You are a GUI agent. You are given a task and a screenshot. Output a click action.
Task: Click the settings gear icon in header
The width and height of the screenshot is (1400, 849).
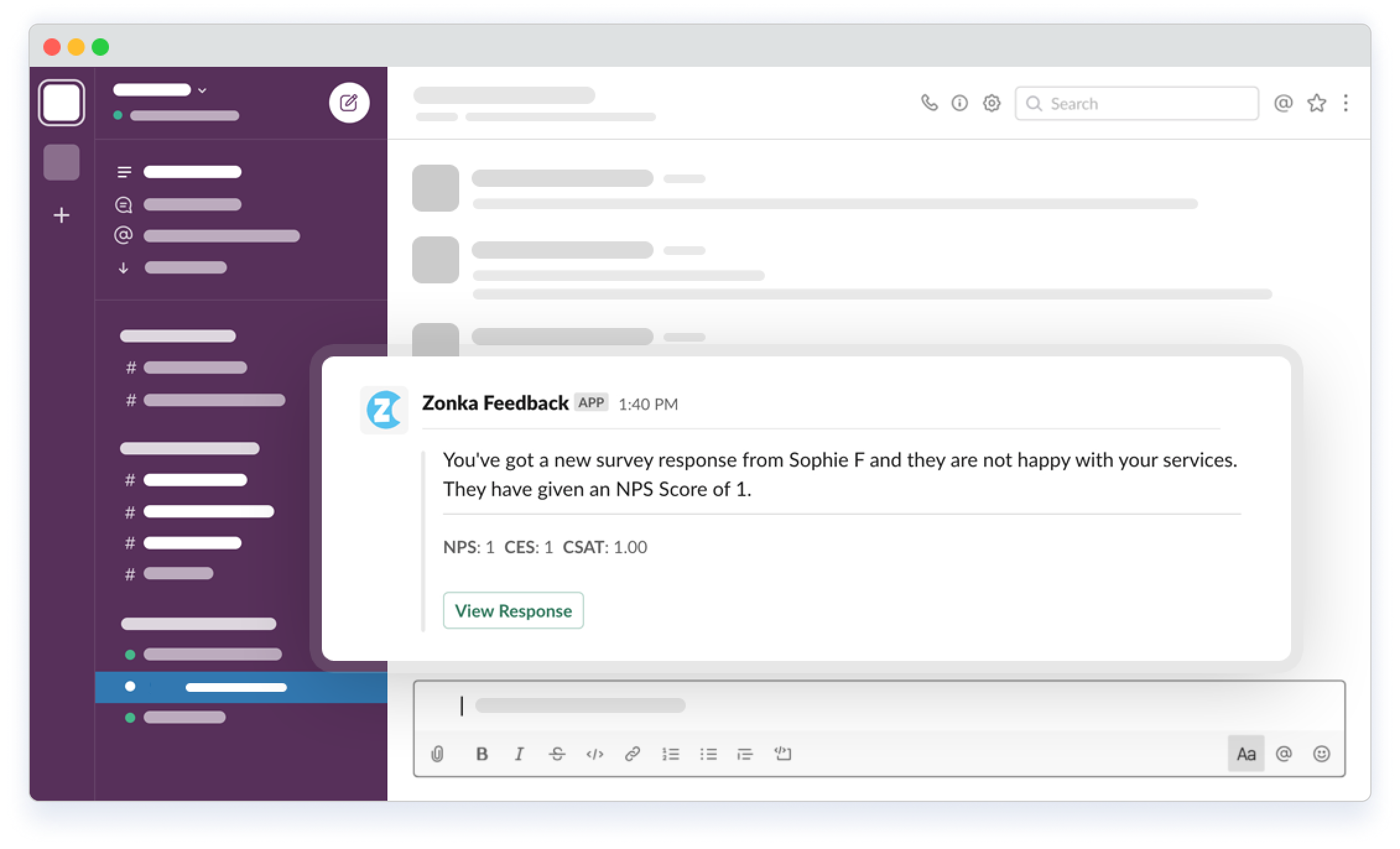(x=990, y=103)
